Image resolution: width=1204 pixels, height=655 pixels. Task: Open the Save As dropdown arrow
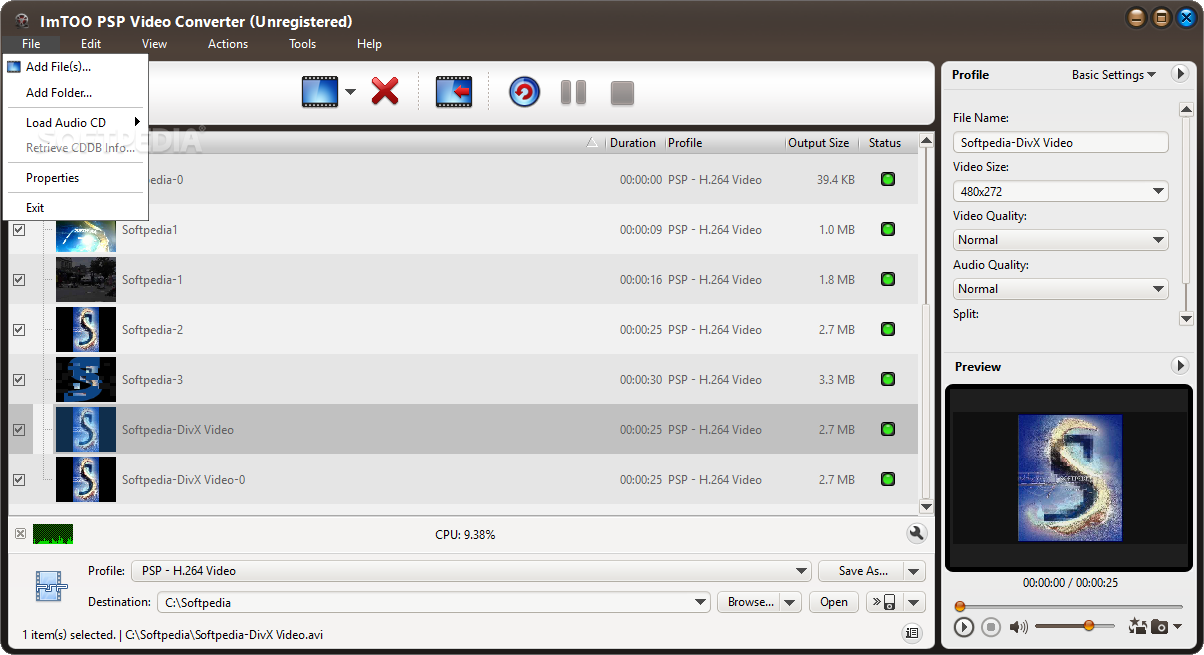pyautogui.click(x=914, y=571)
